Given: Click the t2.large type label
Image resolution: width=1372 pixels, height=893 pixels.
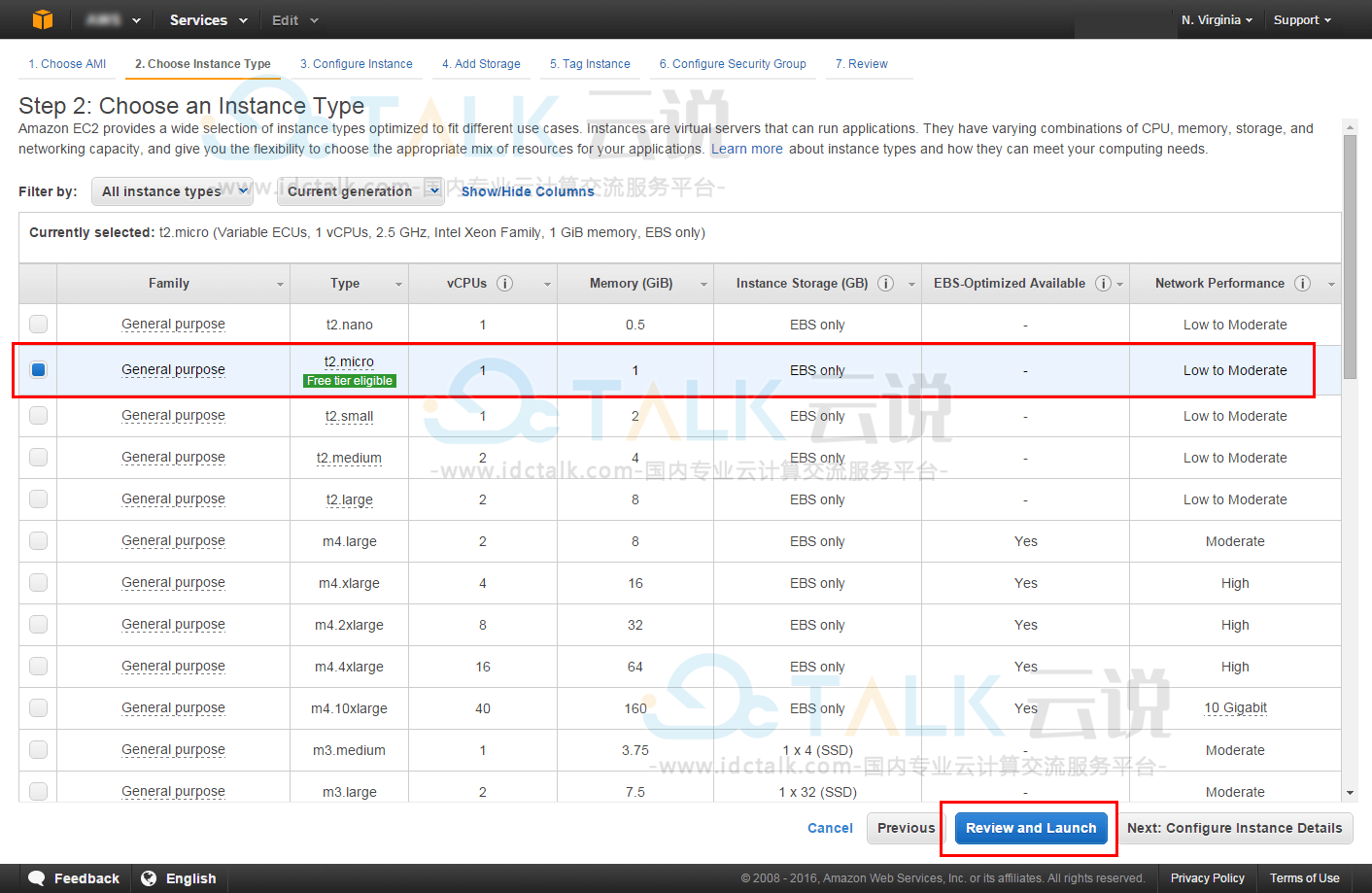Looking at the screenshot, I should click(349, 499).
